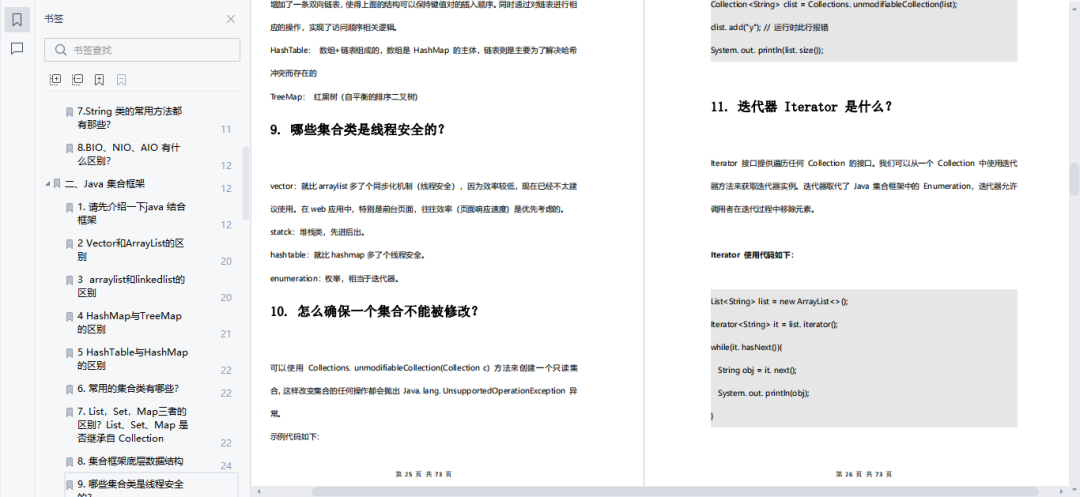Click the bookmark icon beside 2 Vector和ArrayList
Image resolution: width=1080 pixels, height=497 pixels.
pos(70,244)
